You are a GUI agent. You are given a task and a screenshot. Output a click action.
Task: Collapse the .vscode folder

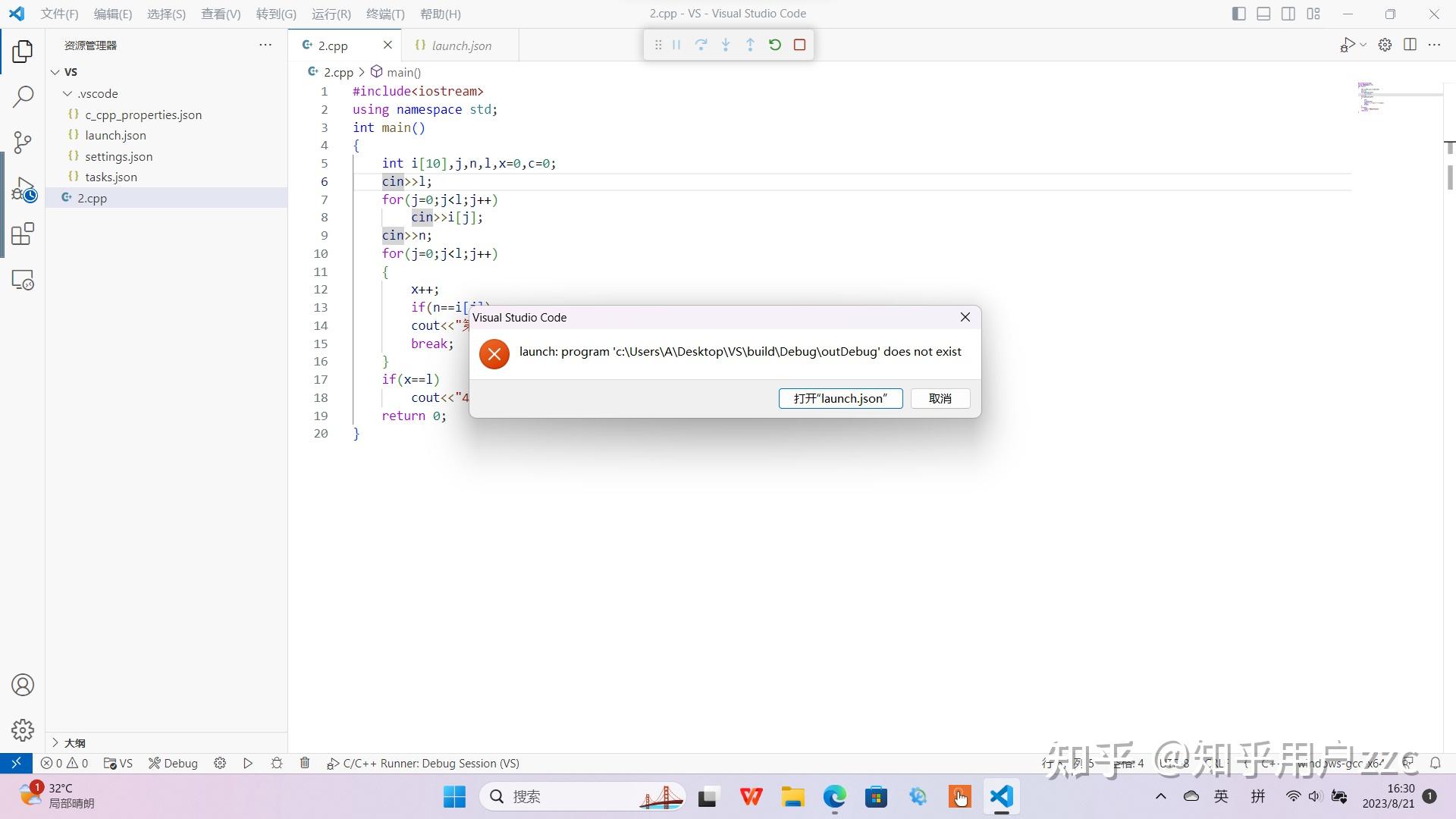pos(167,93)
